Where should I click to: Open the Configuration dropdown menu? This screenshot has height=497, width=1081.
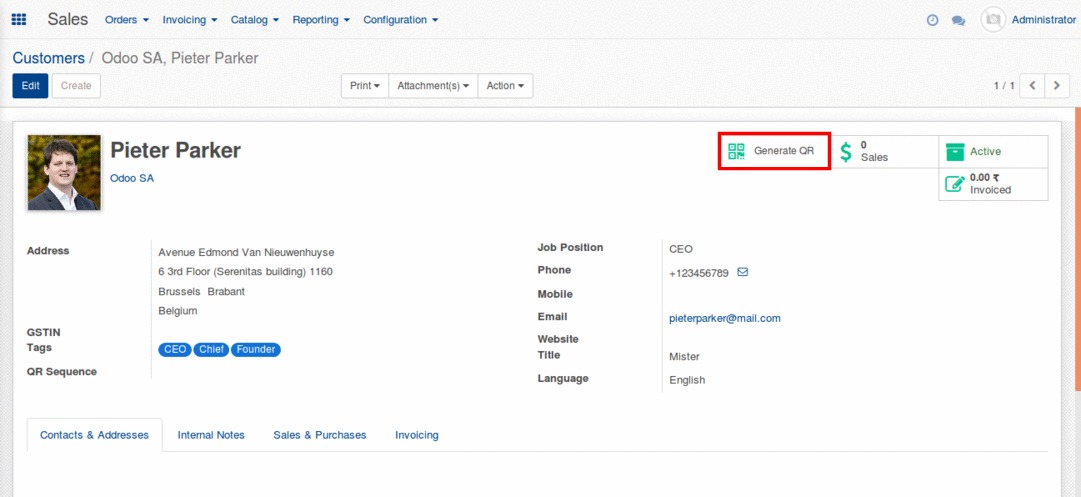[x=401, y=20]
